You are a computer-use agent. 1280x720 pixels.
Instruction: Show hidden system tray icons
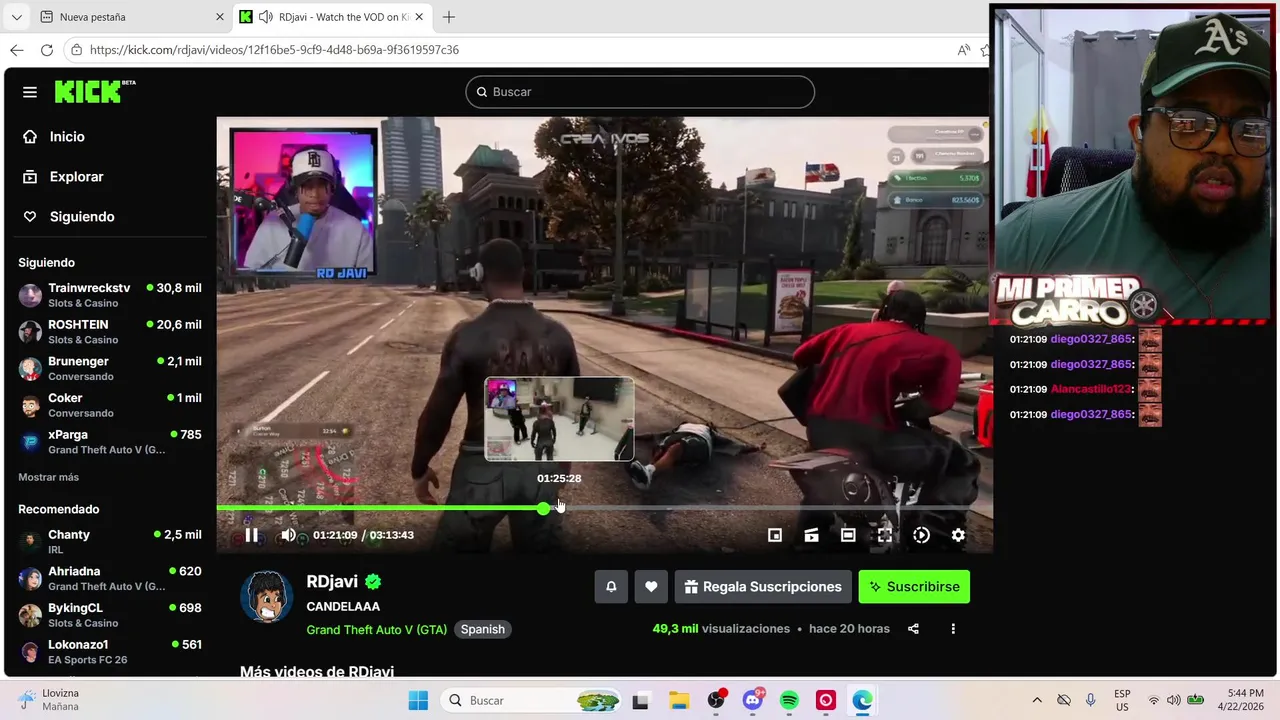coord(1037,700)
